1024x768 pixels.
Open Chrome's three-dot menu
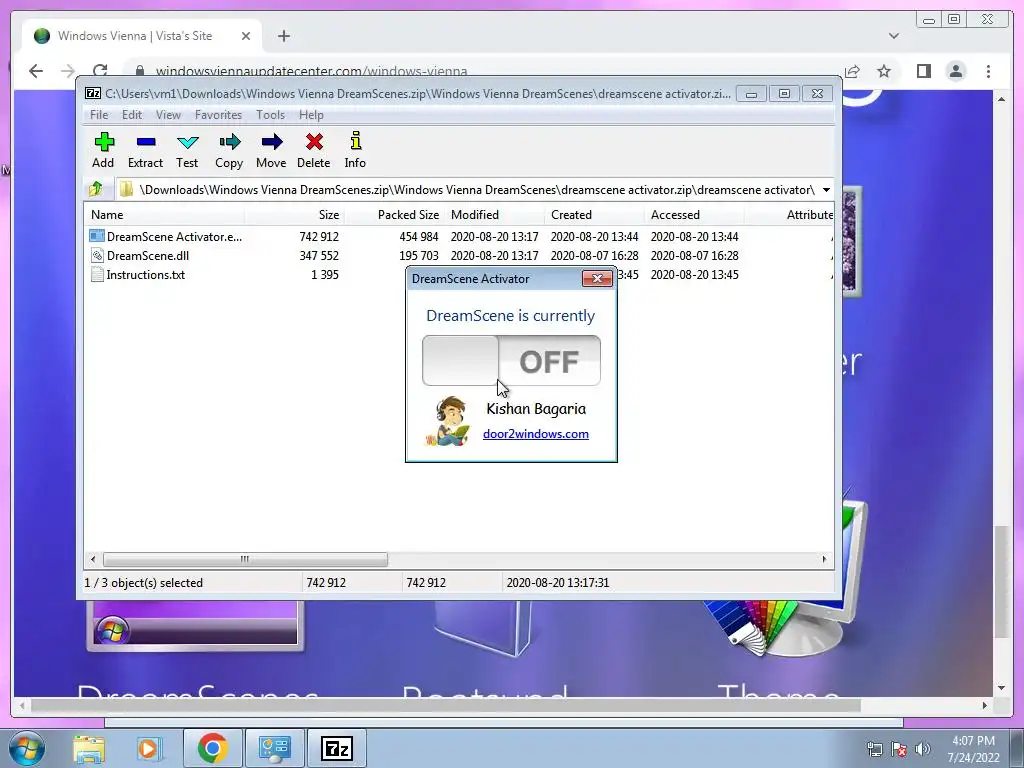(x=988, y=71)
